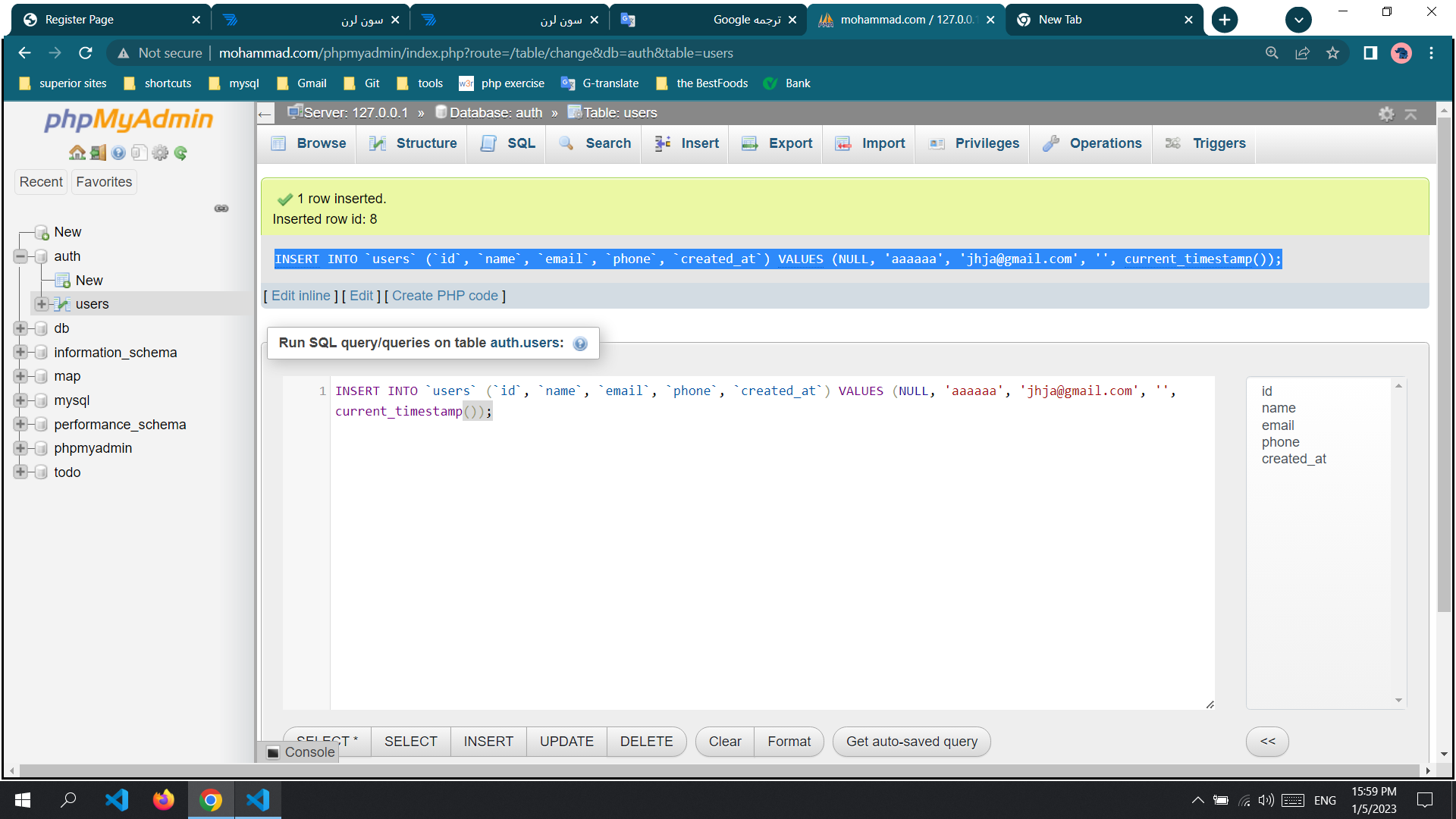This screenshot has height=819, width=1456.
Task: Open phpMyAdmin home icon
Action: (x=77, y=153)
